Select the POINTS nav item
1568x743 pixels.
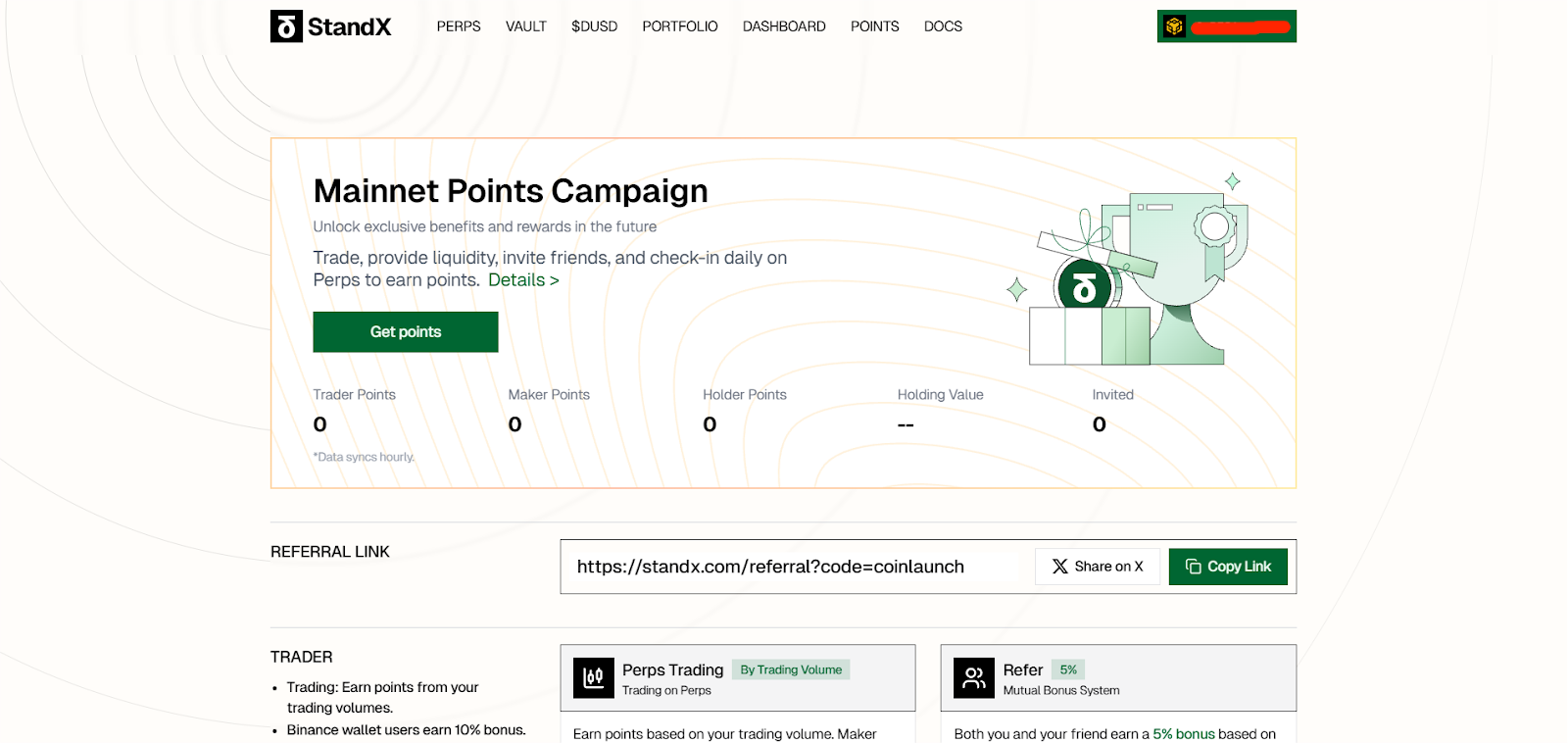pyautogui.click(x=875, y=26)
